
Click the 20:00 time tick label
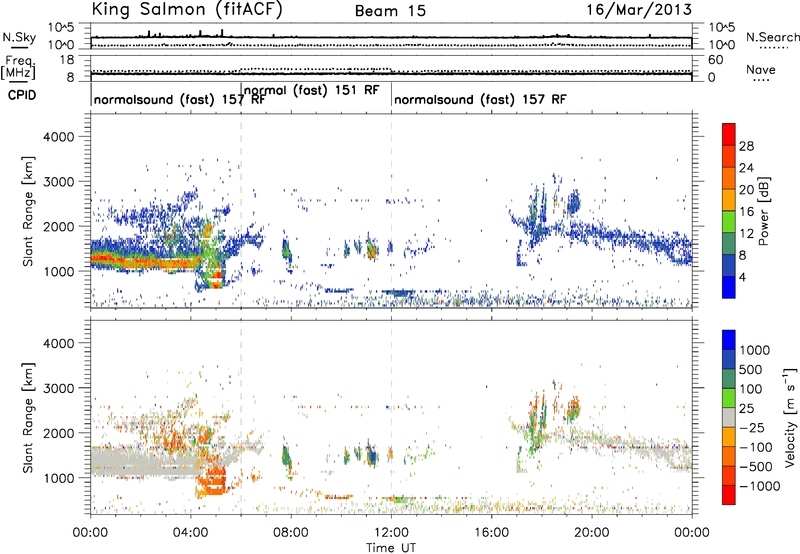592,533
